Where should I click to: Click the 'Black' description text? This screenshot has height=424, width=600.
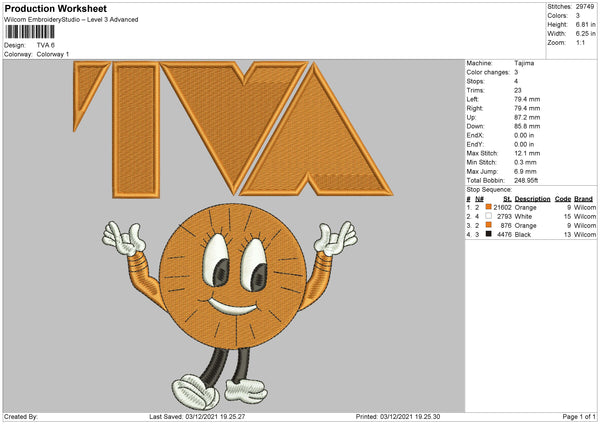coord(523,235)
